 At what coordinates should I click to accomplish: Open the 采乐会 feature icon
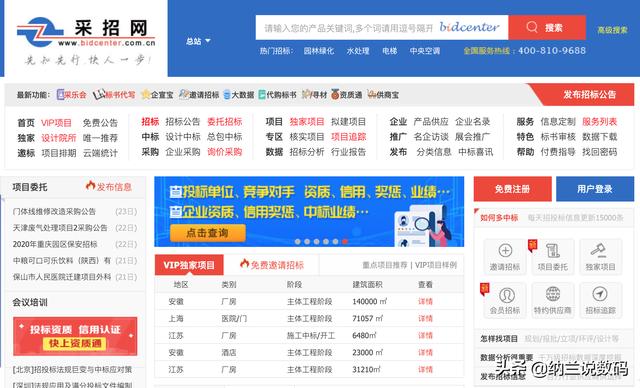click(61, 95)
